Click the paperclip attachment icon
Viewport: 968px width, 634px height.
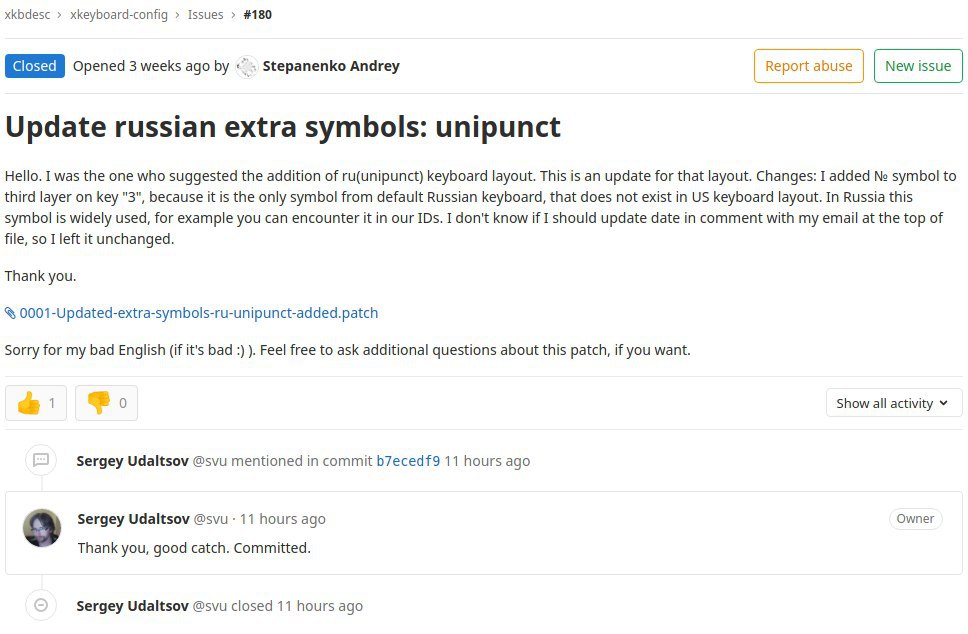click(10, 313)
